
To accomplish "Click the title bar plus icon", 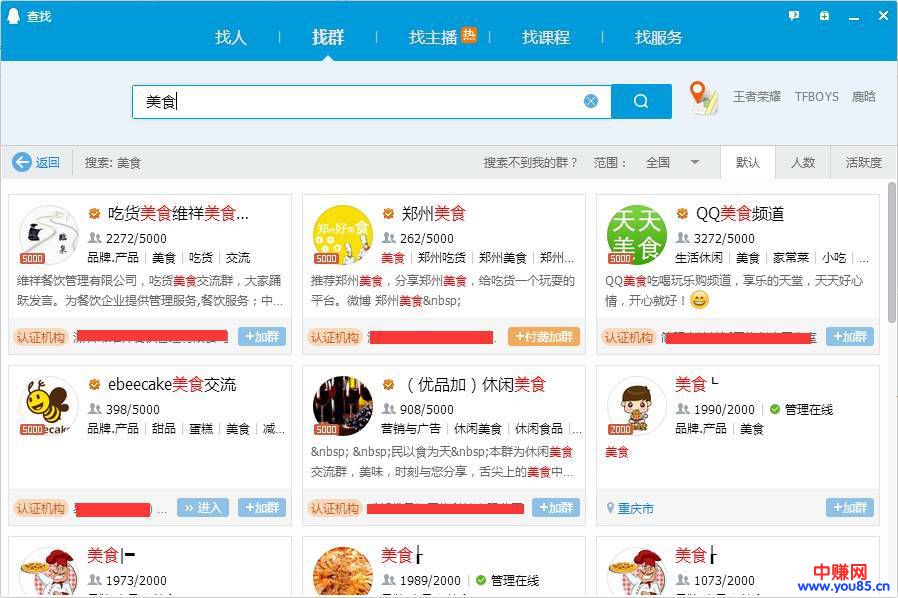I will (x=824, y=16).
